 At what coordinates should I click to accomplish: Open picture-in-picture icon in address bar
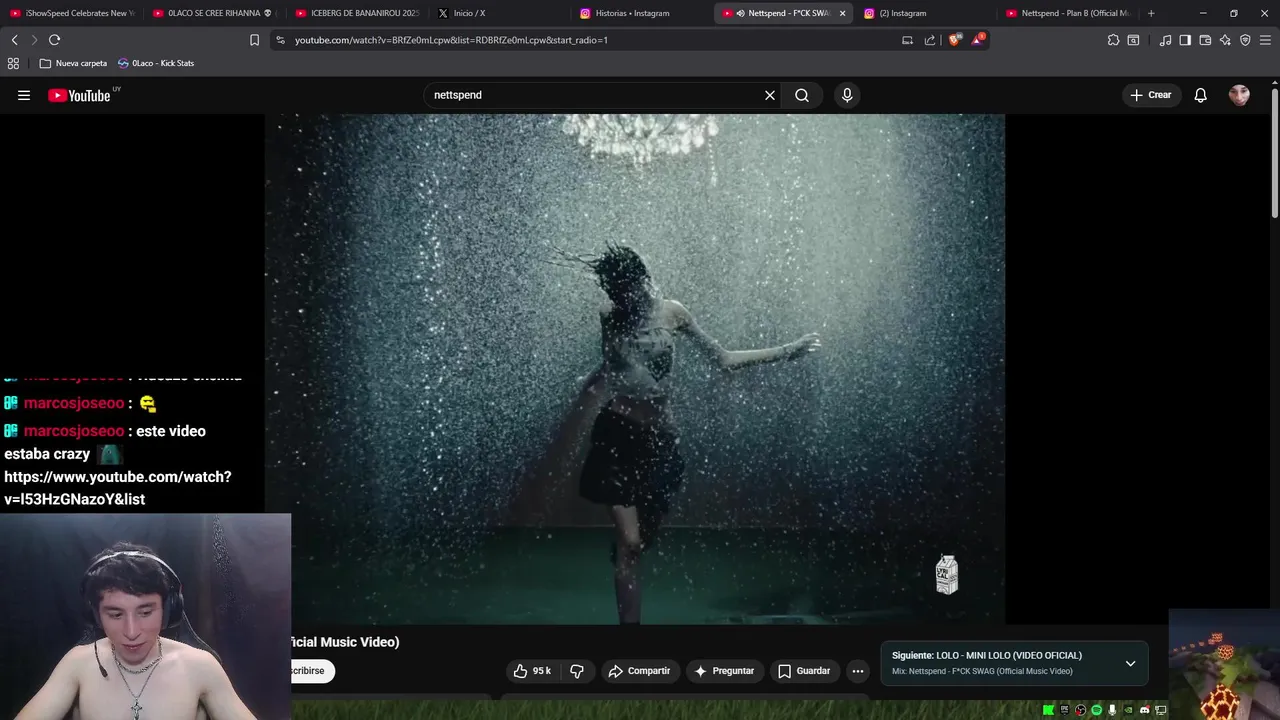click(x=907, y=40)
